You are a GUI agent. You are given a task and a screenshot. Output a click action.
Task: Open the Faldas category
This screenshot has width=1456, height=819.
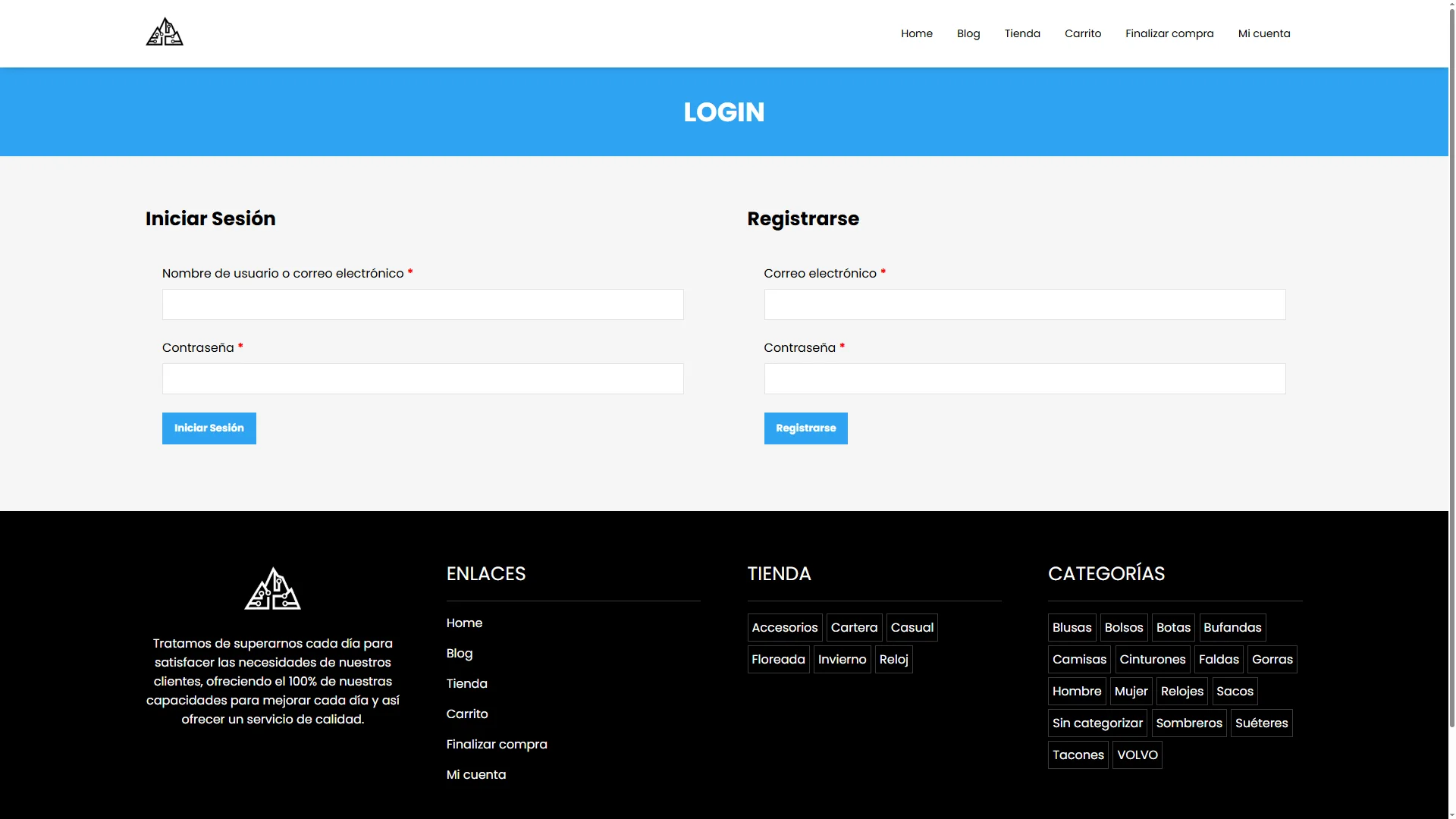pyautogui.click(x=1219, y=659)
